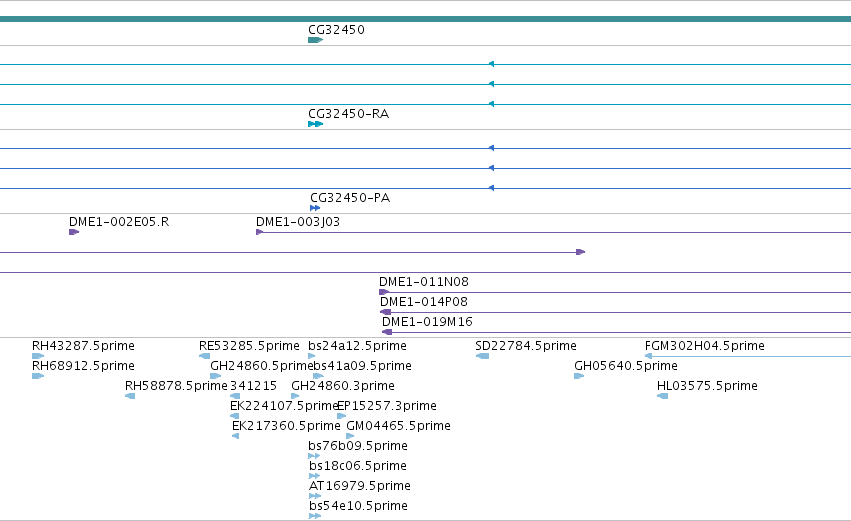Click the RH68912.5prime label
This screenshot has width=851, height=521.
(83, 366)
